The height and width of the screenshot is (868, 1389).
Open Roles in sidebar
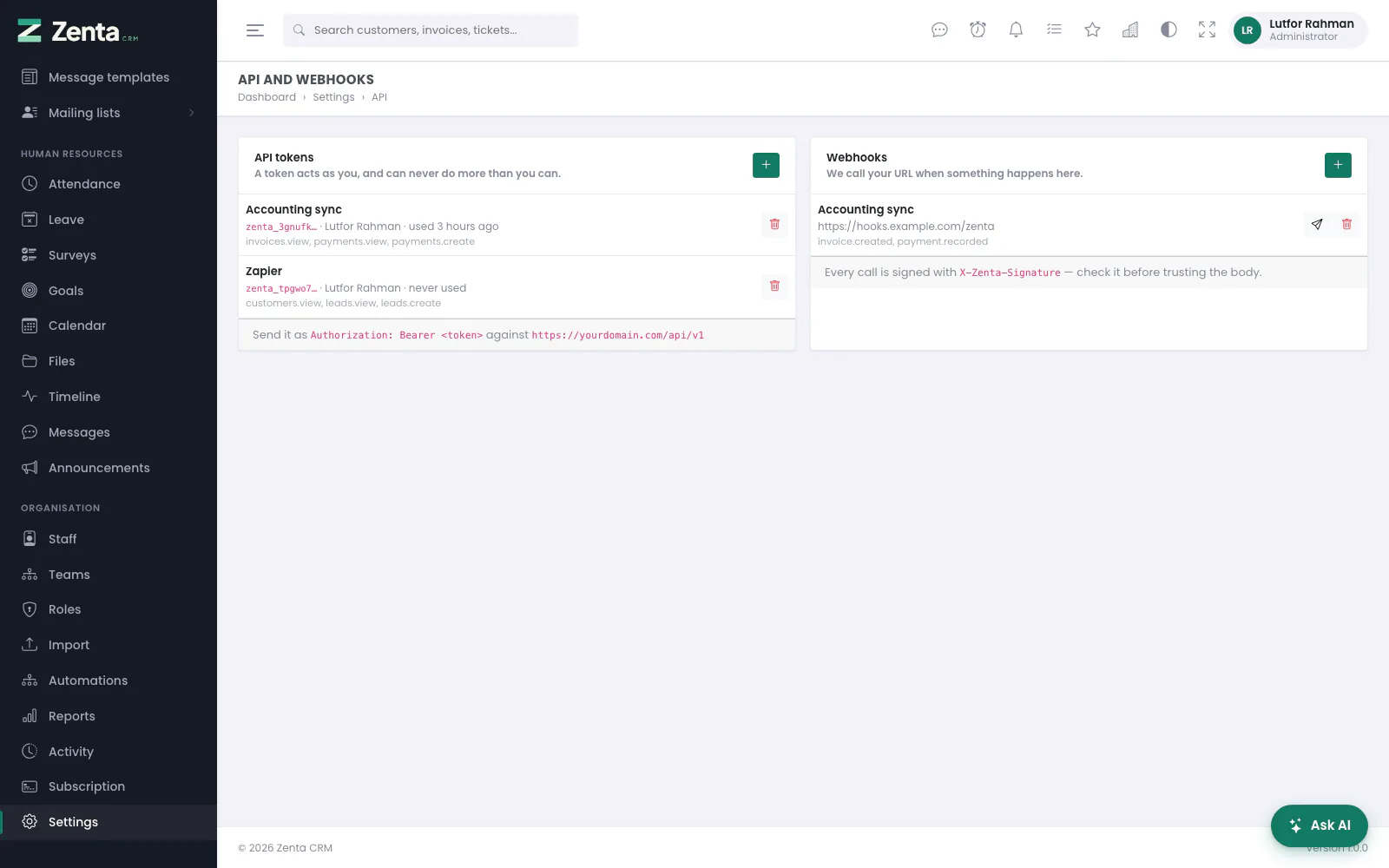click(x=109, y=609)
